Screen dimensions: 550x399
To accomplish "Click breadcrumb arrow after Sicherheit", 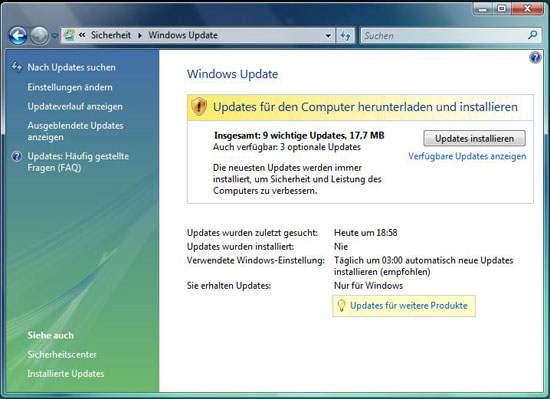I will [x=140, y=35].
